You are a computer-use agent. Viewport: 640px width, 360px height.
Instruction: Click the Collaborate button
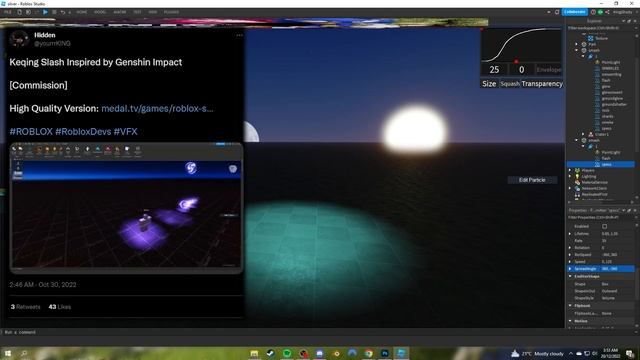click(575, 12)
